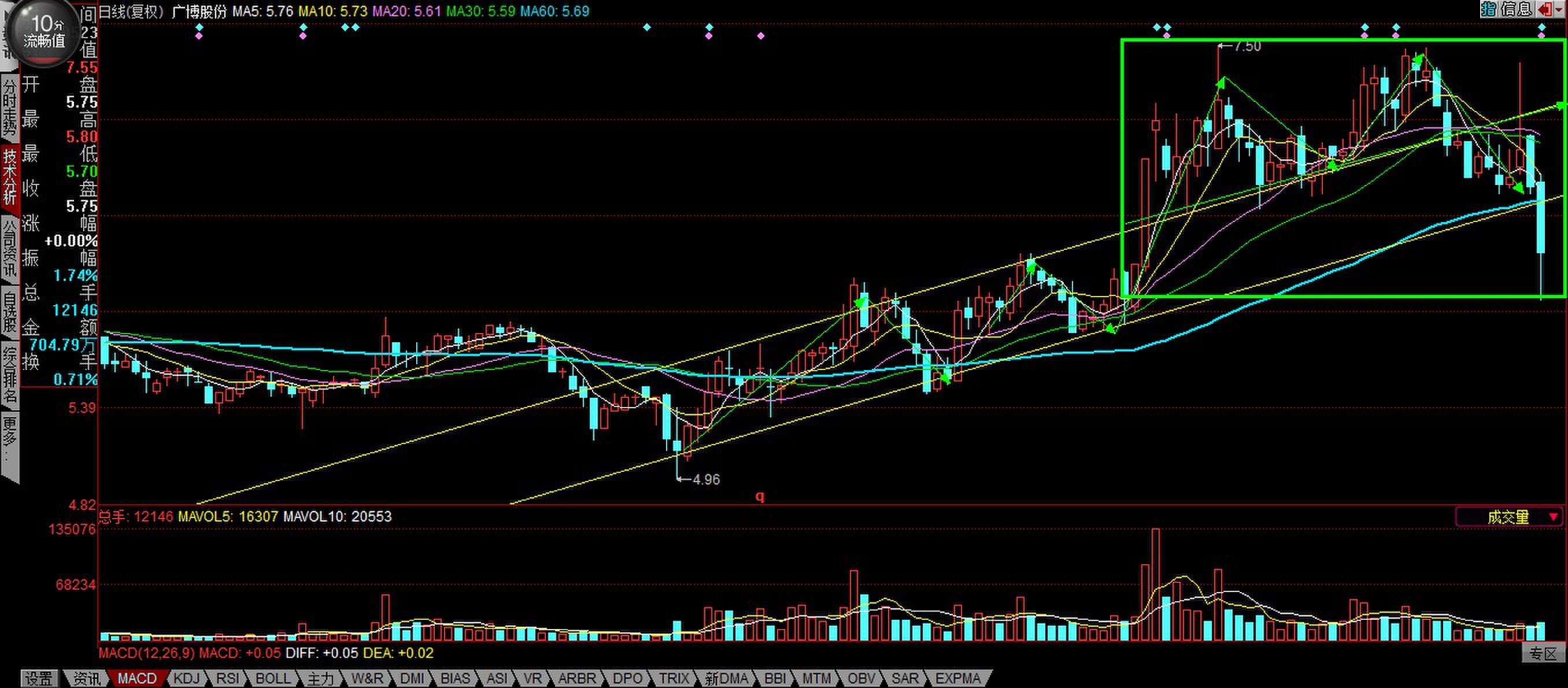The width and height of the screenshot is (1568, 688).
Task: Open the 成交量 dropdown in the volume panel
Action: click(1510, 517)
